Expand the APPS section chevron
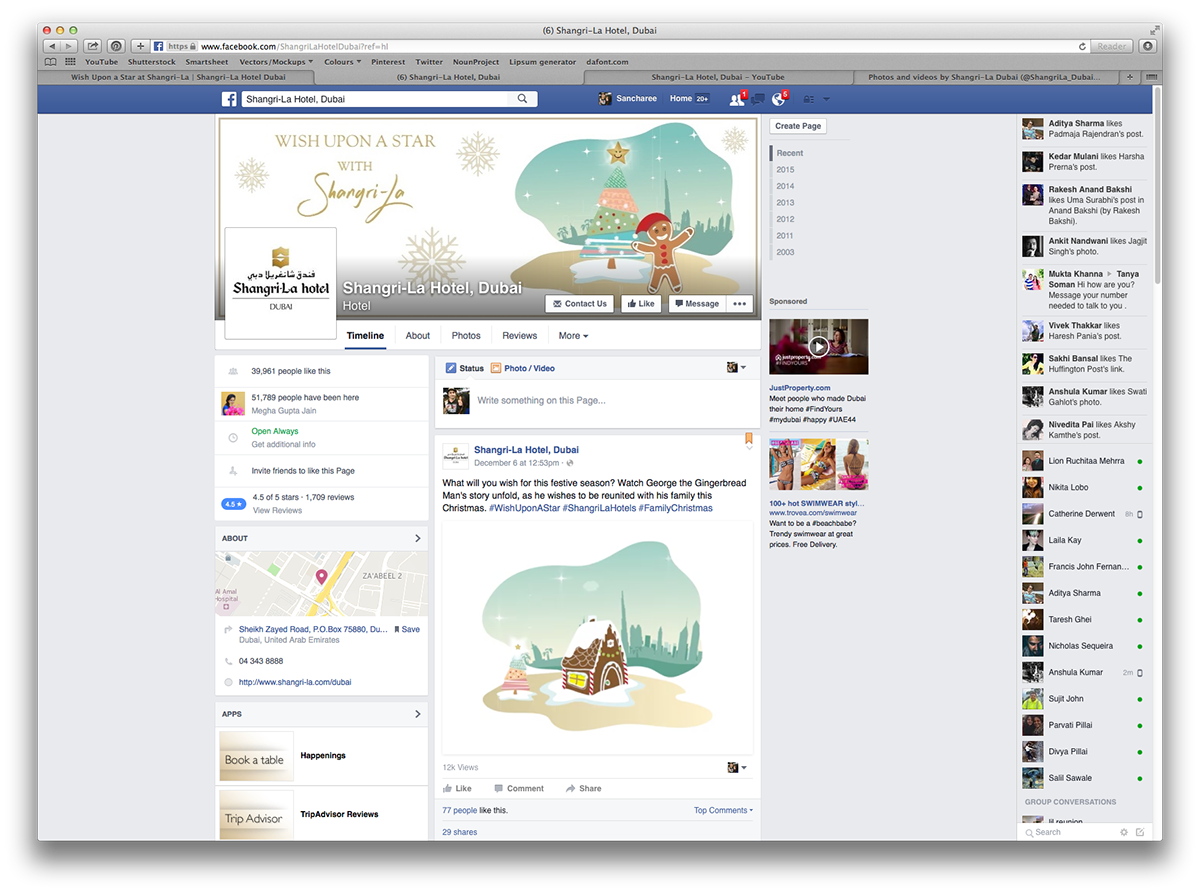 pyautogui.click(x=418, y=714)
